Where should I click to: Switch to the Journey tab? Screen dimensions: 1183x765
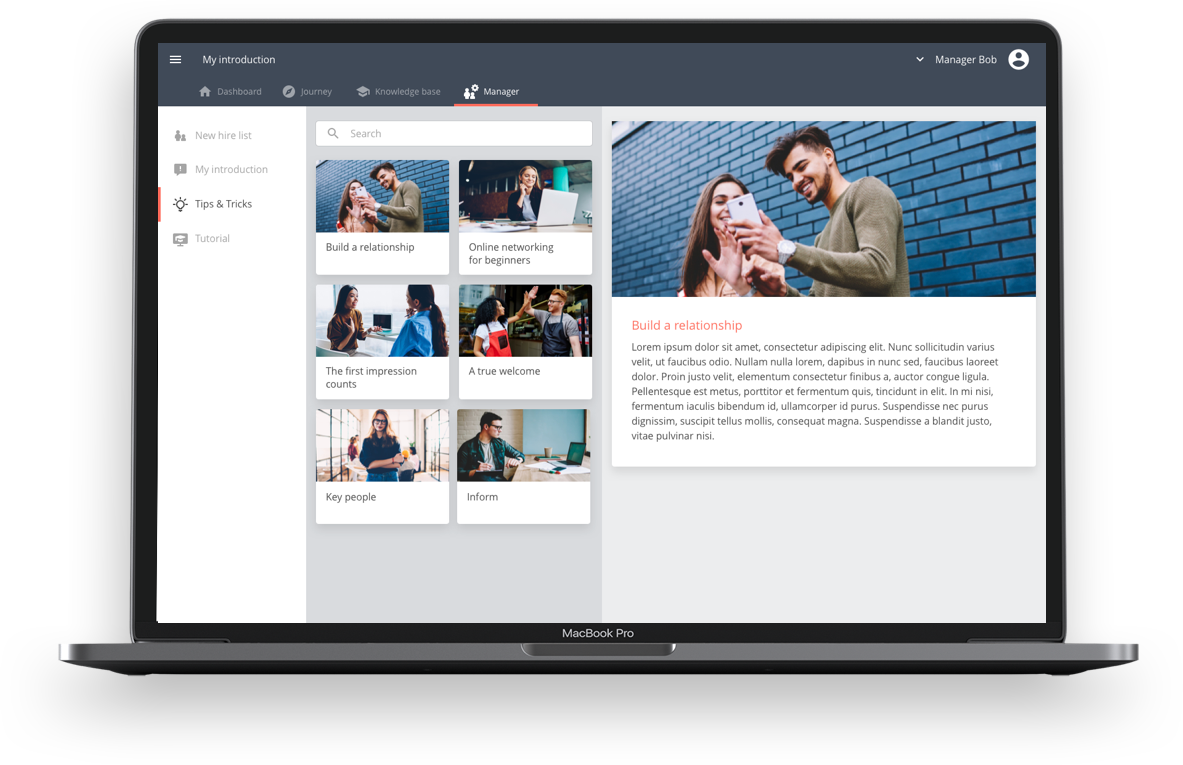(307, 91)
